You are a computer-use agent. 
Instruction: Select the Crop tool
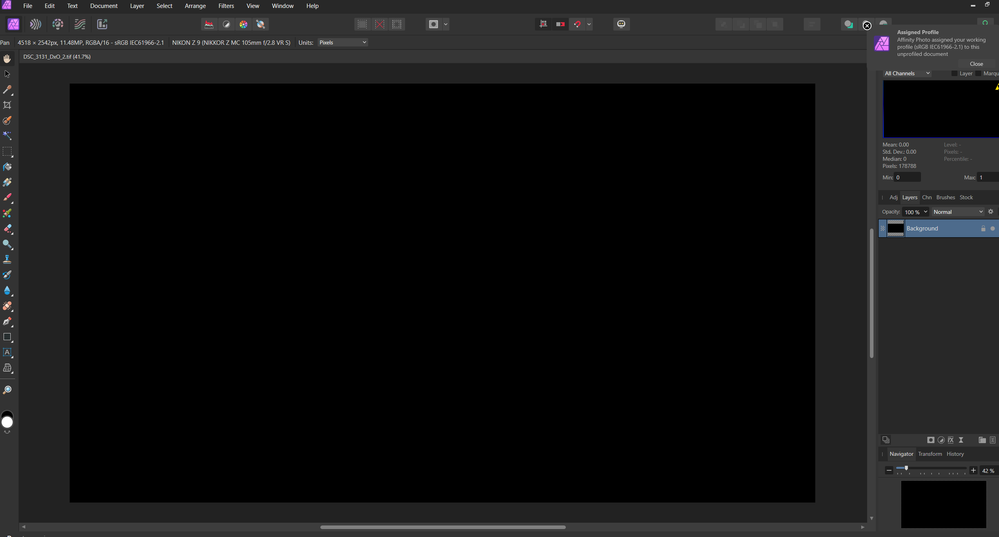[8, 105]
